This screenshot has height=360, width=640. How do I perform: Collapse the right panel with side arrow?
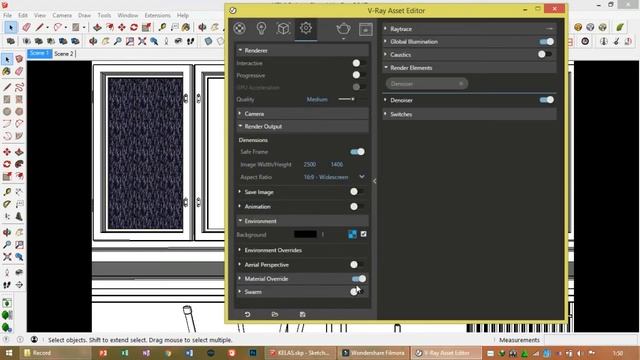pos(374,181)
